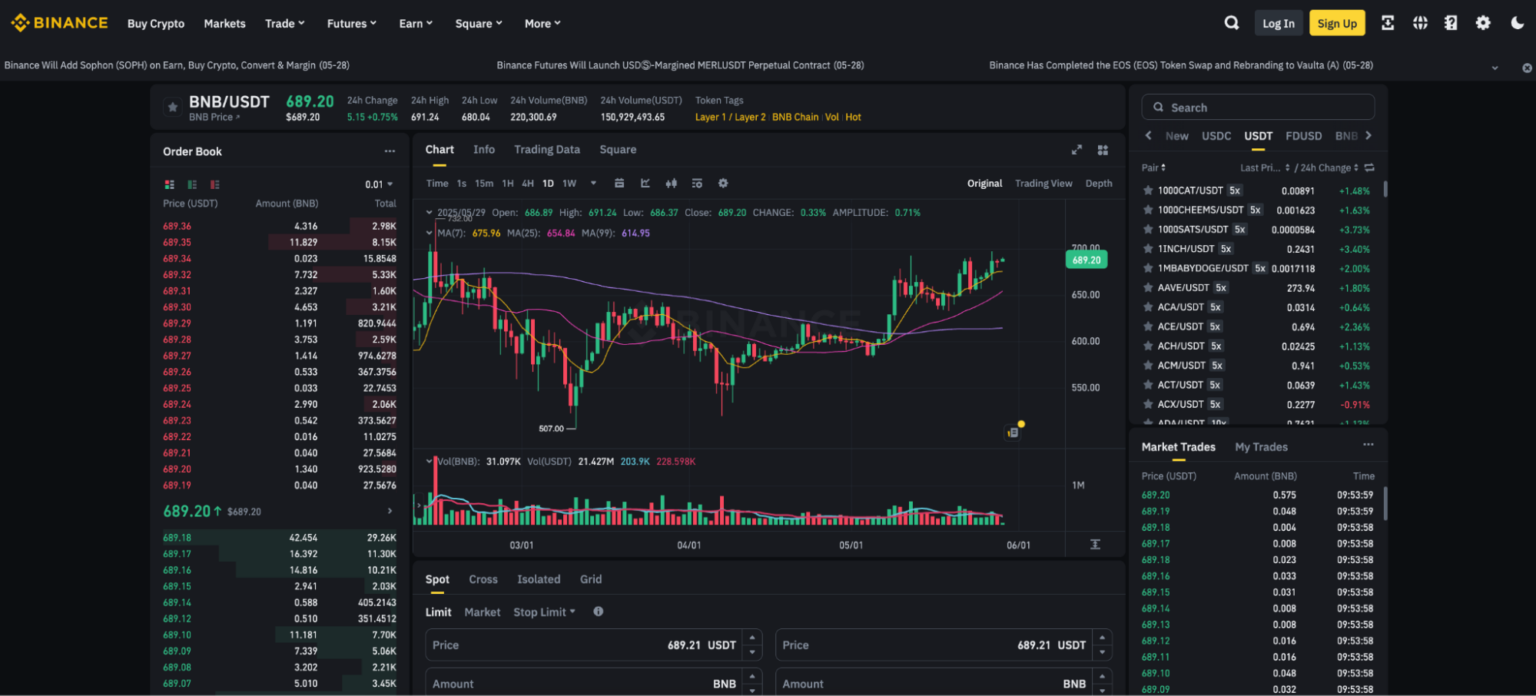Switch order book to sell orders only view
The height and width of the screenshot is (696, 1536).
pos(214,184)
